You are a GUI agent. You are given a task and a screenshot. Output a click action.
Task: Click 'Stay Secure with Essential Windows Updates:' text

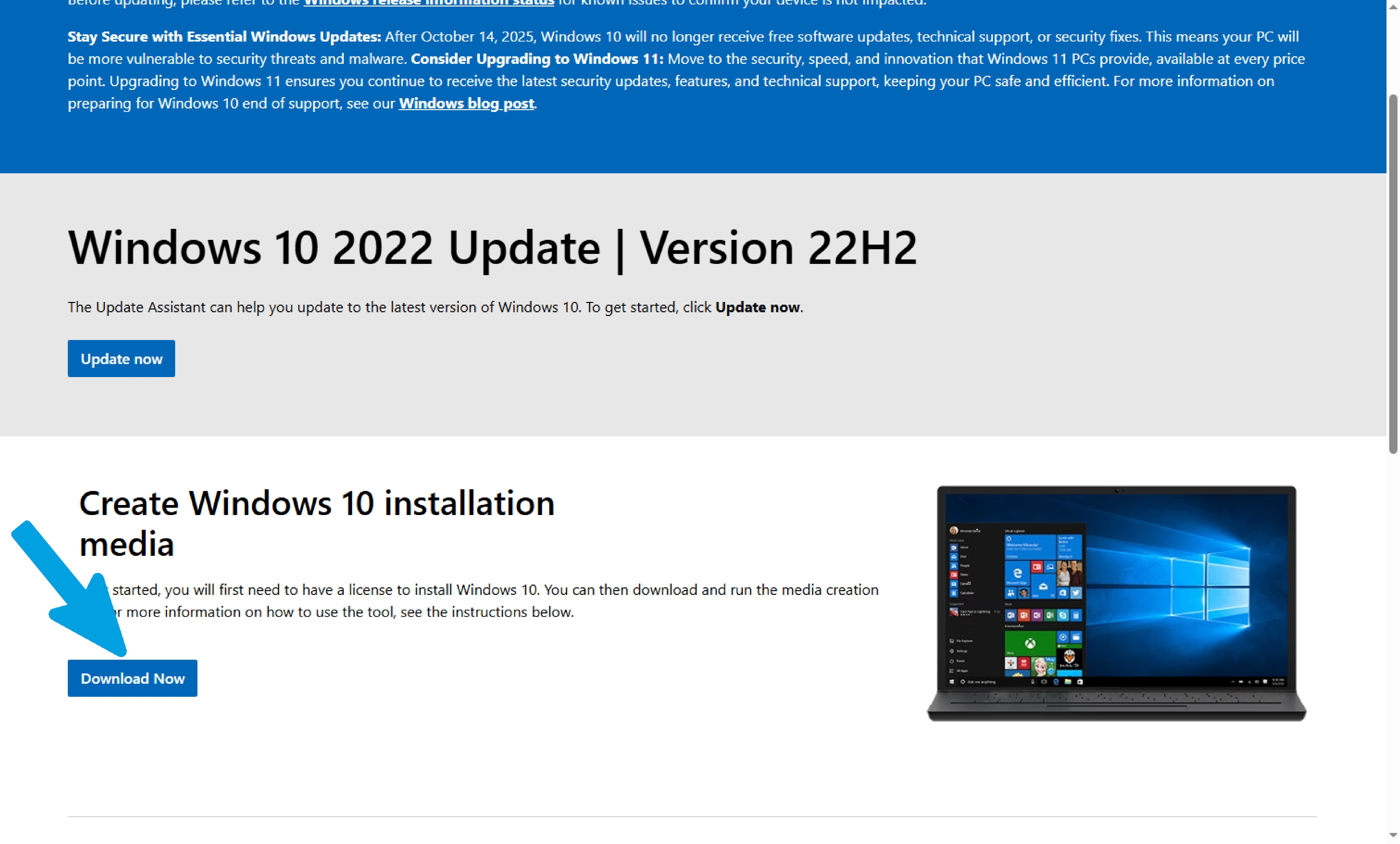224,37
